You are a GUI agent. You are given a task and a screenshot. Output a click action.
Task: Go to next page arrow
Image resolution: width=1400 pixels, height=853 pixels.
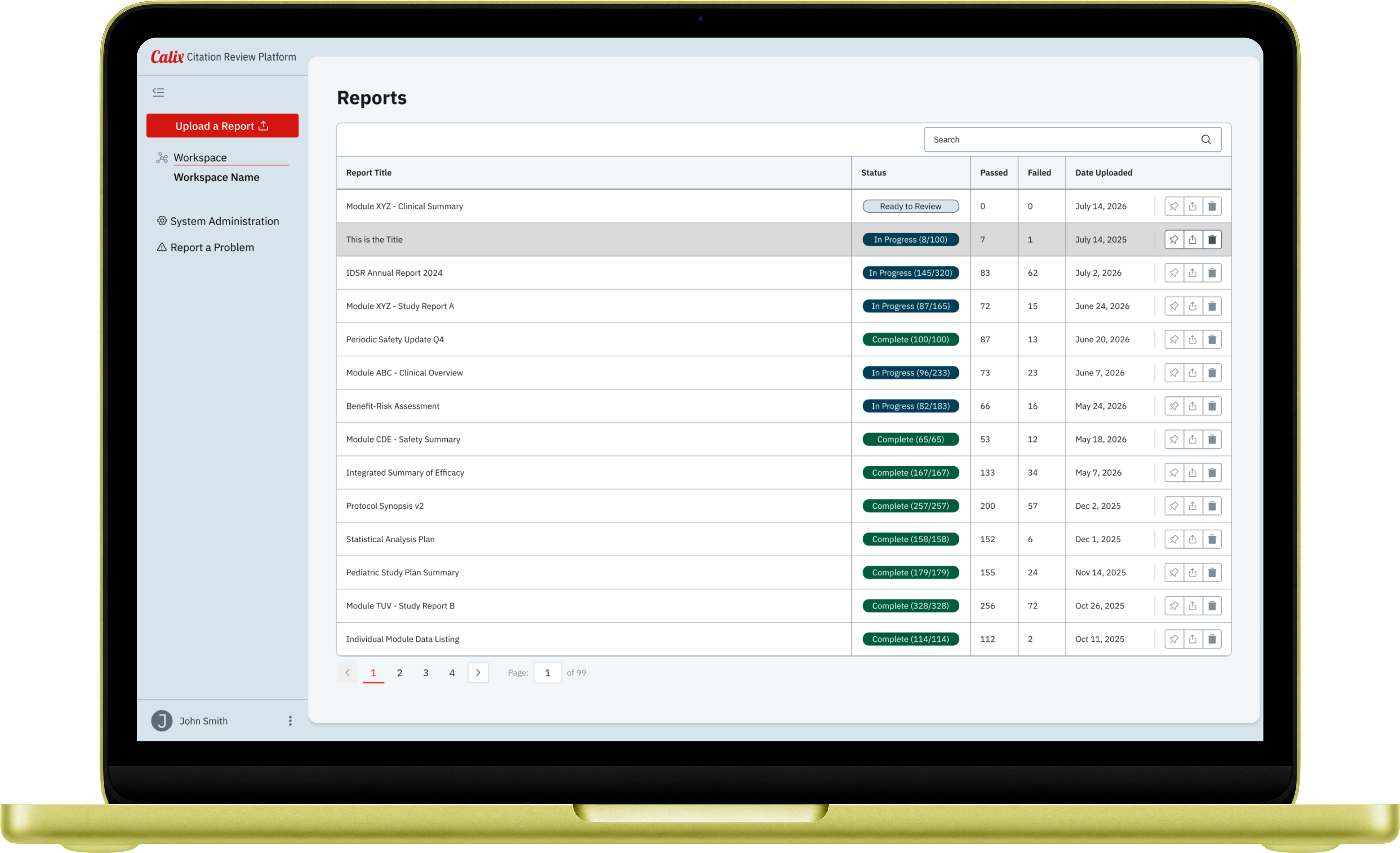coord(478,672)
